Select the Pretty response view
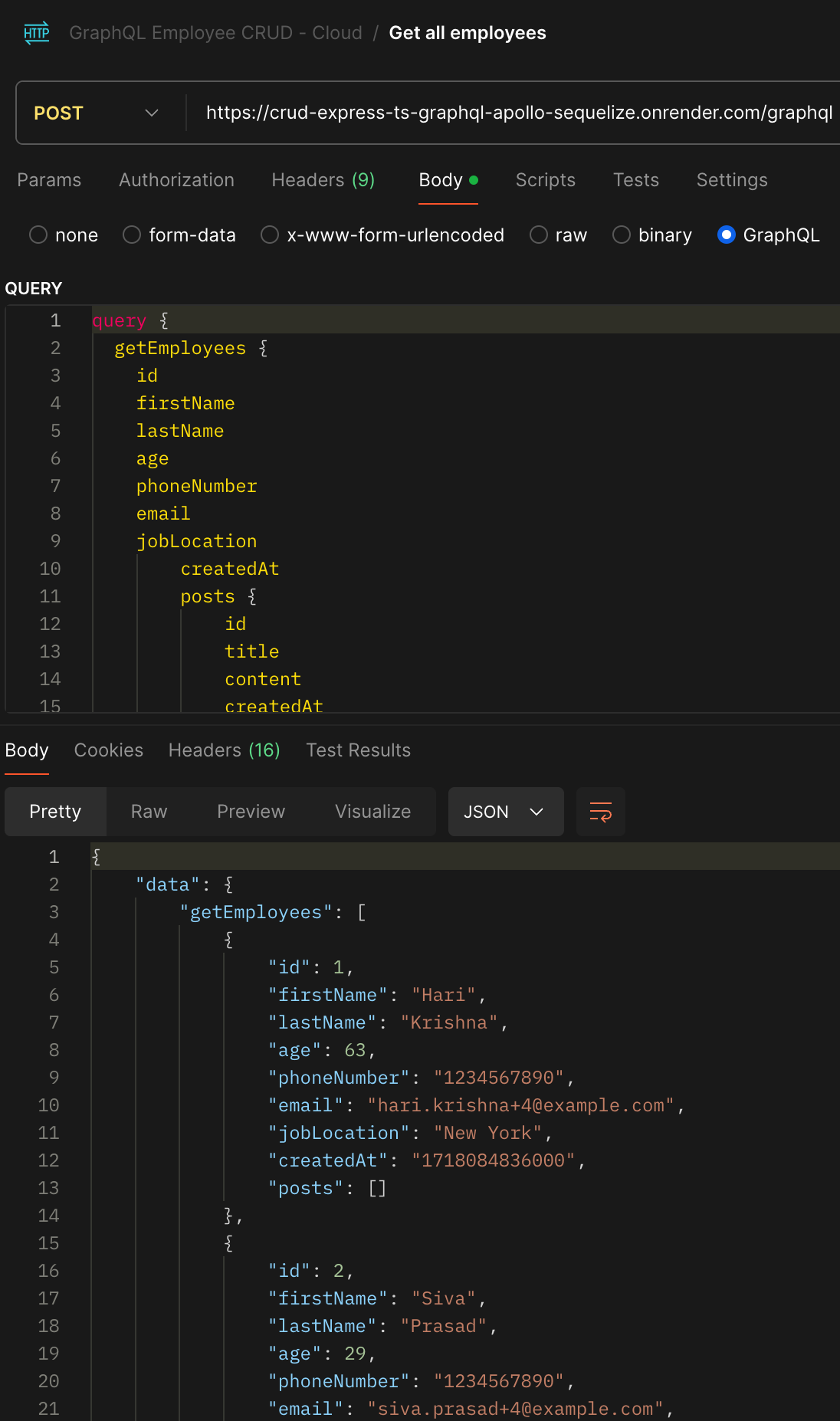 pyautogui.click(x=55, y=812)
